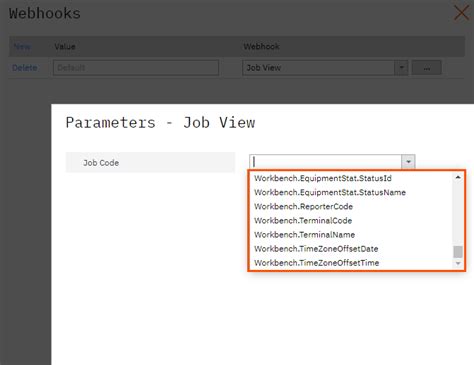Click the Webhook column header
The width and height of the screenshot is (474, 365).
click(x=261, y=47)
